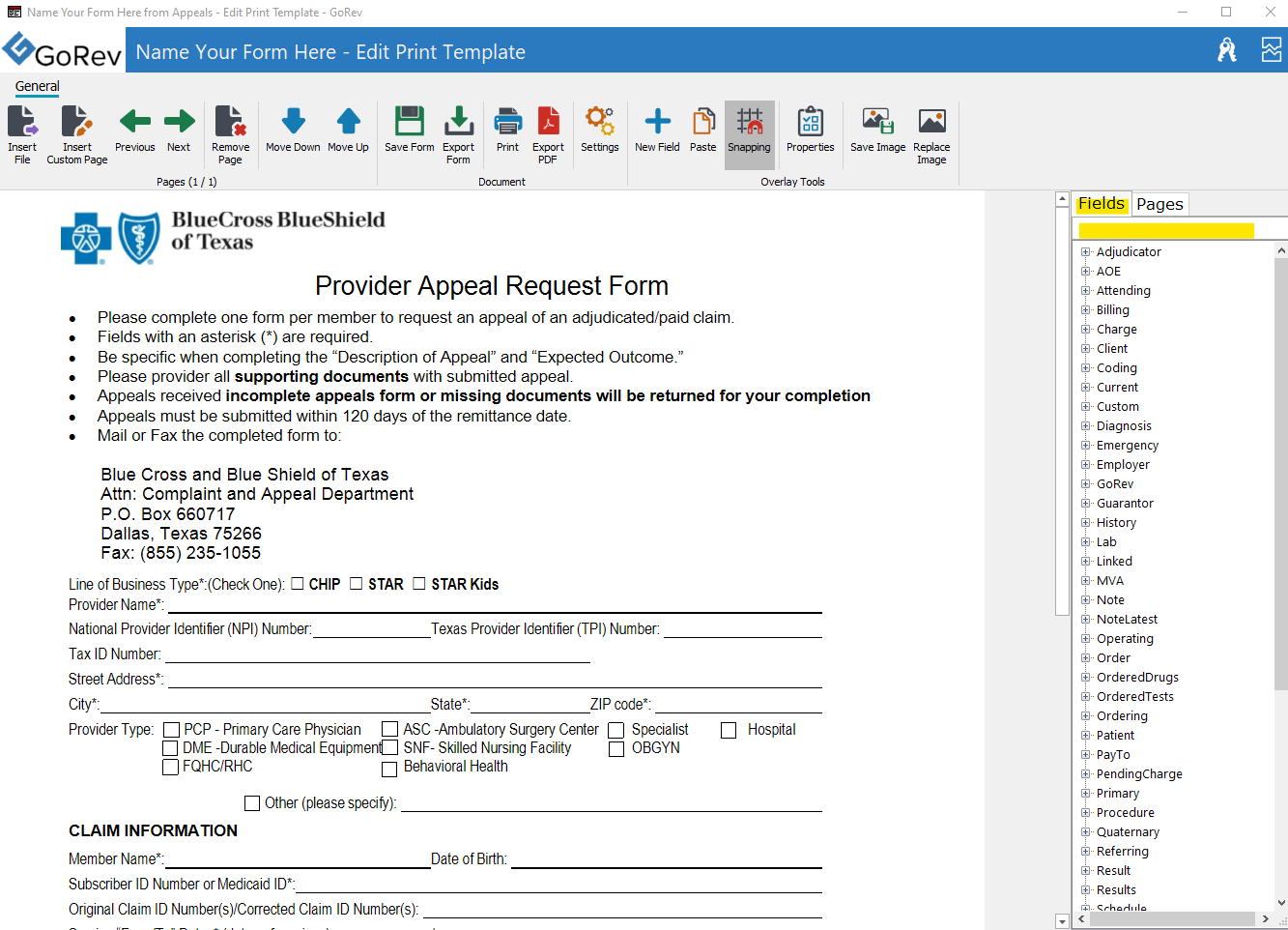Expand the Billing tree node
Screen dimensions: 1288x930
click(x=1085, y=310)
